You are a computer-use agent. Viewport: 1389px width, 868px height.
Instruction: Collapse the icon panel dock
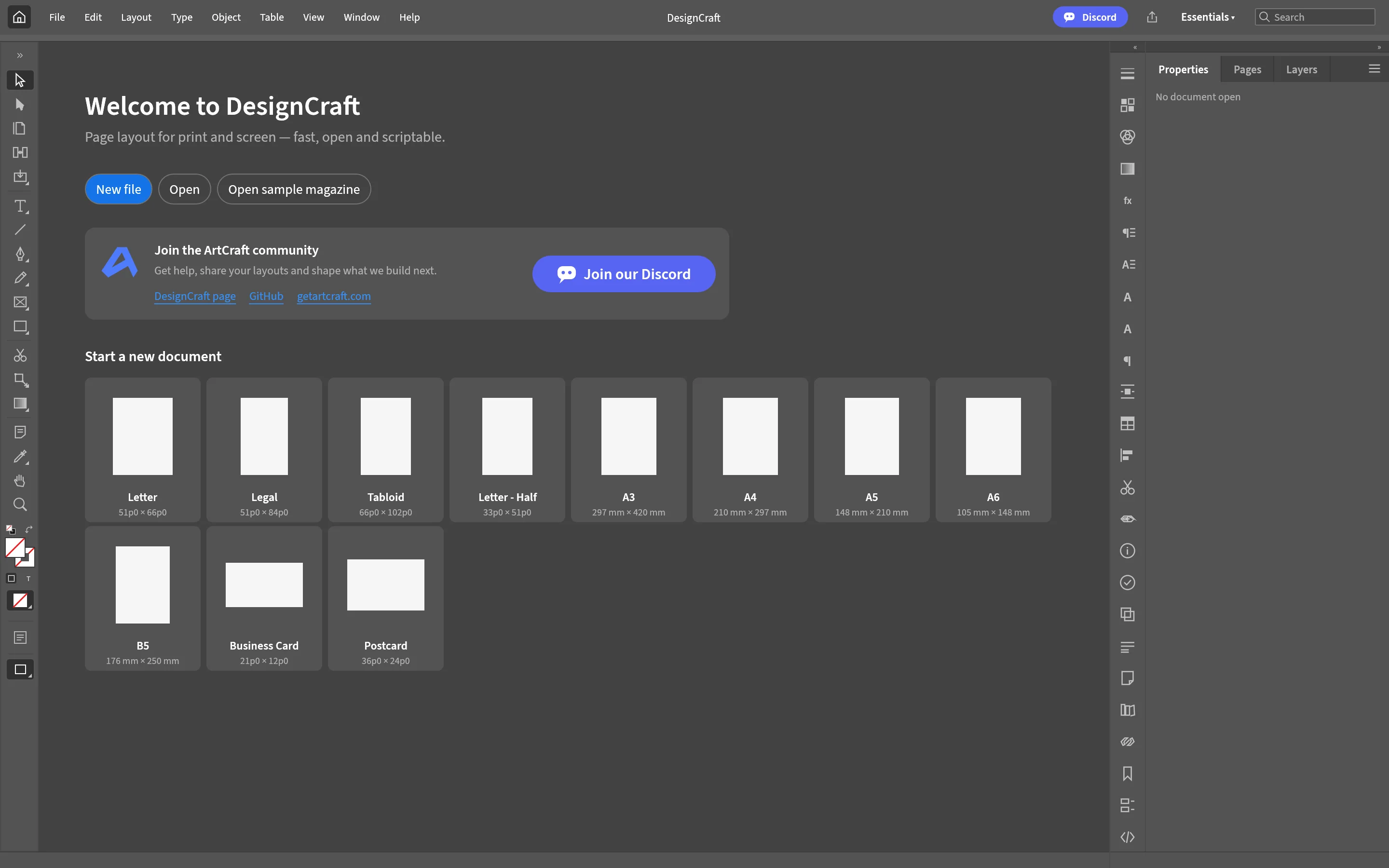click(1135, 48)
